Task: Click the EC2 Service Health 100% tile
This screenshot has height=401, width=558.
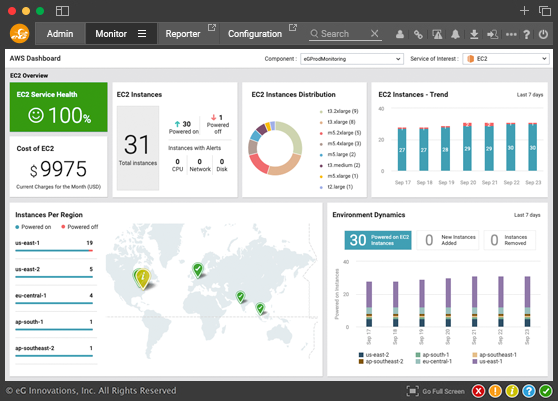Action: tap(59, 107)
